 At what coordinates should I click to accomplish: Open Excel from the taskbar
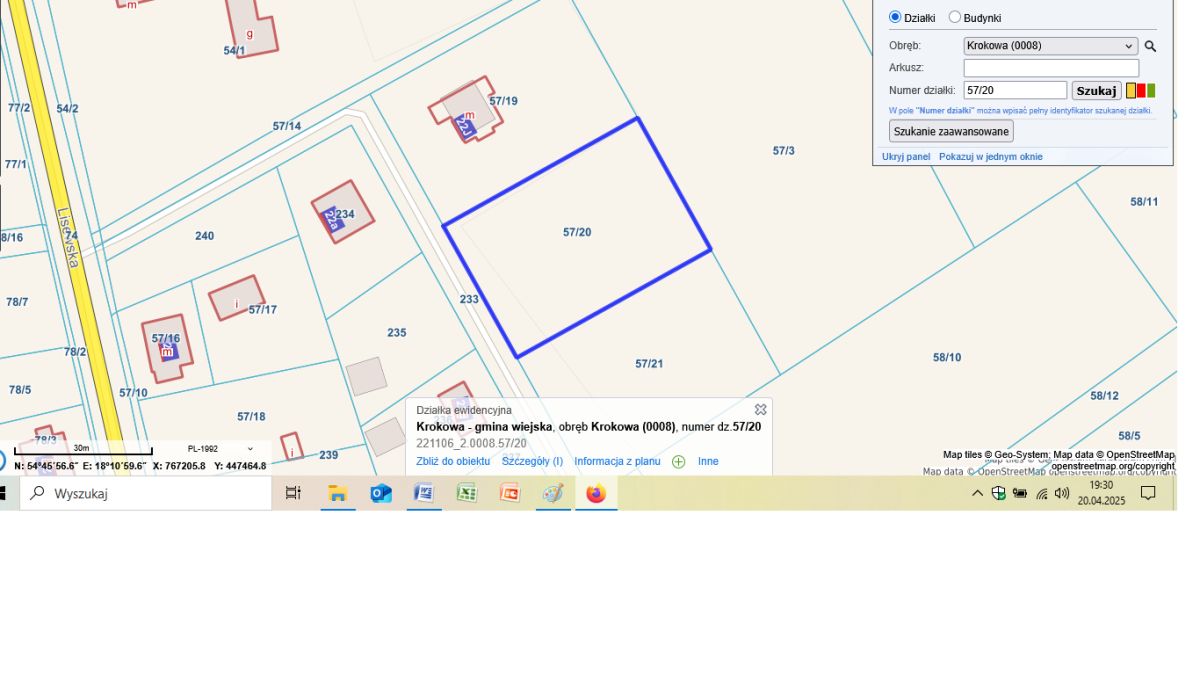pos(467,493)
